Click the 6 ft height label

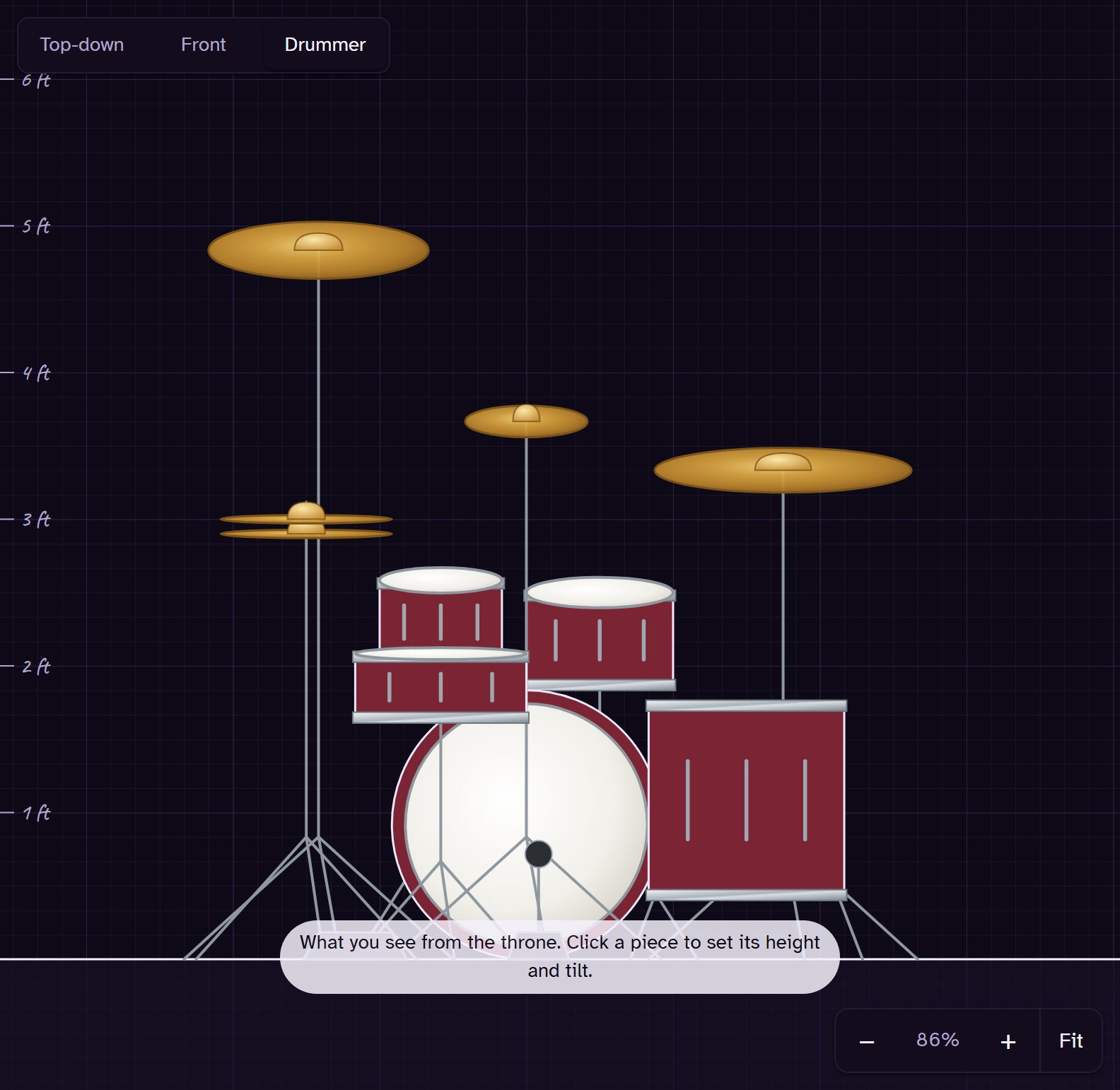(36, 81)
